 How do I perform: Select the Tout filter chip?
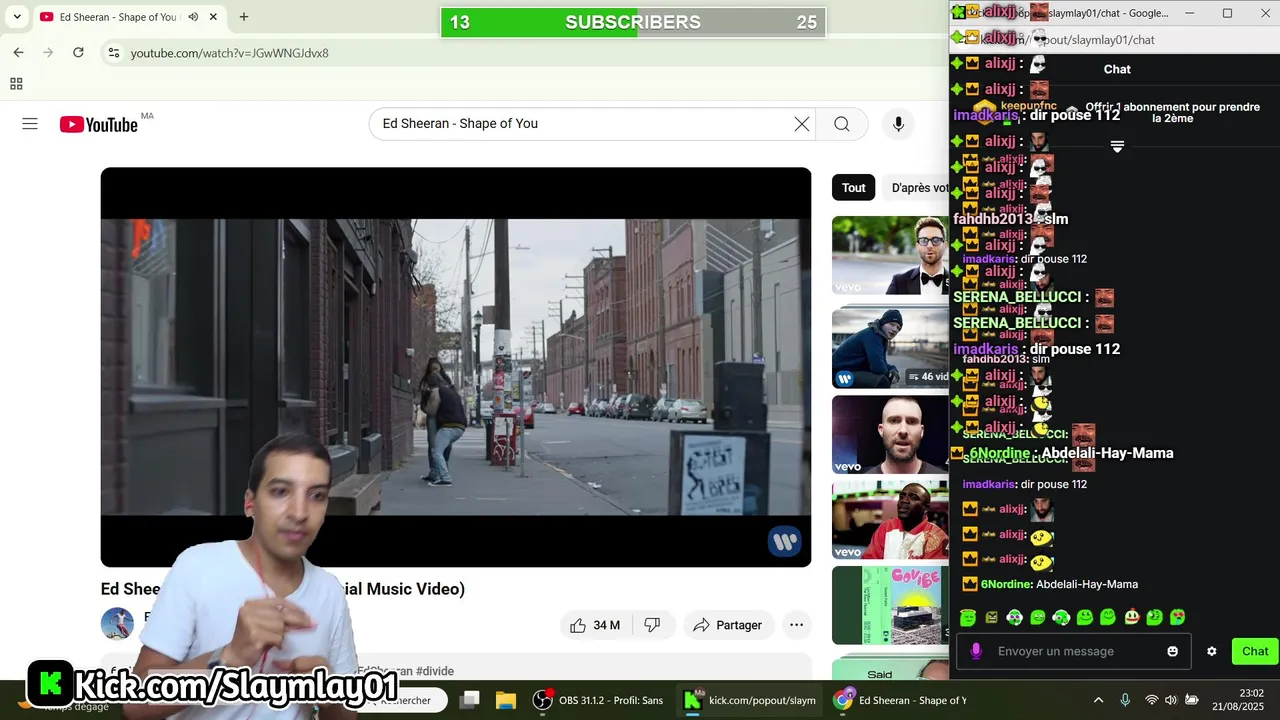853,188
